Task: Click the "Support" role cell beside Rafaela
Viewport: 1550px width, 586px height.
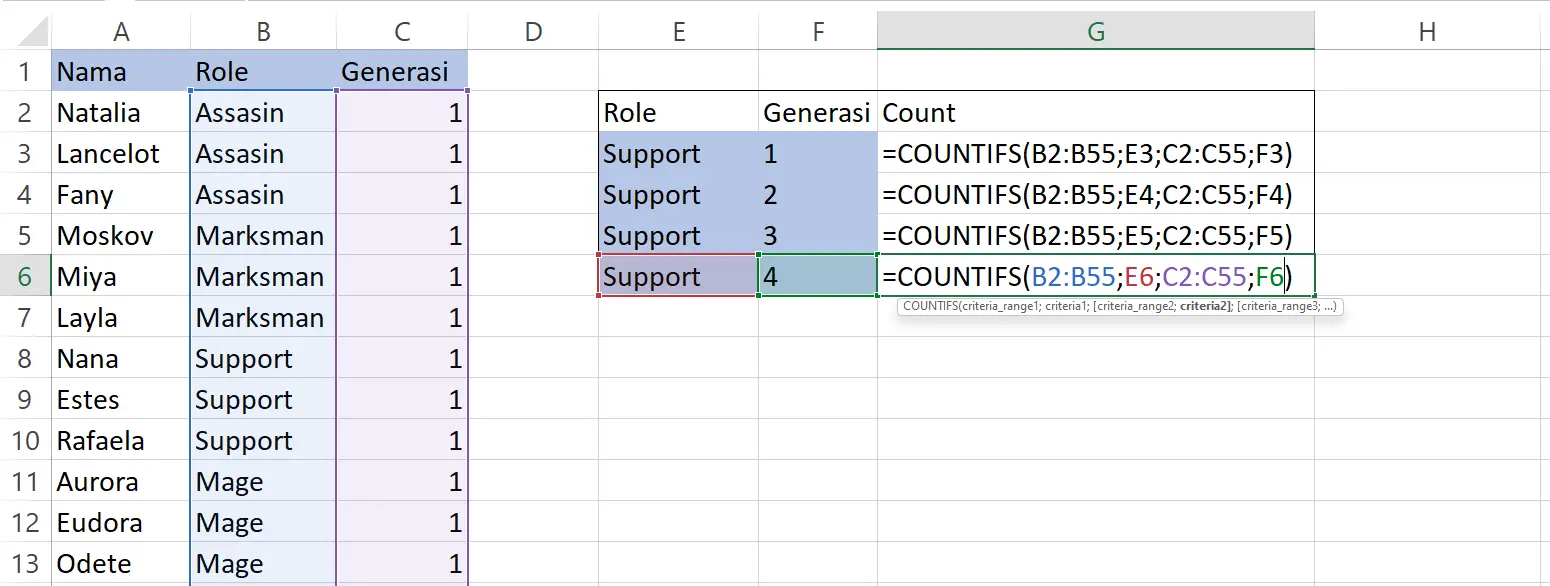Action: pos(263,441)
